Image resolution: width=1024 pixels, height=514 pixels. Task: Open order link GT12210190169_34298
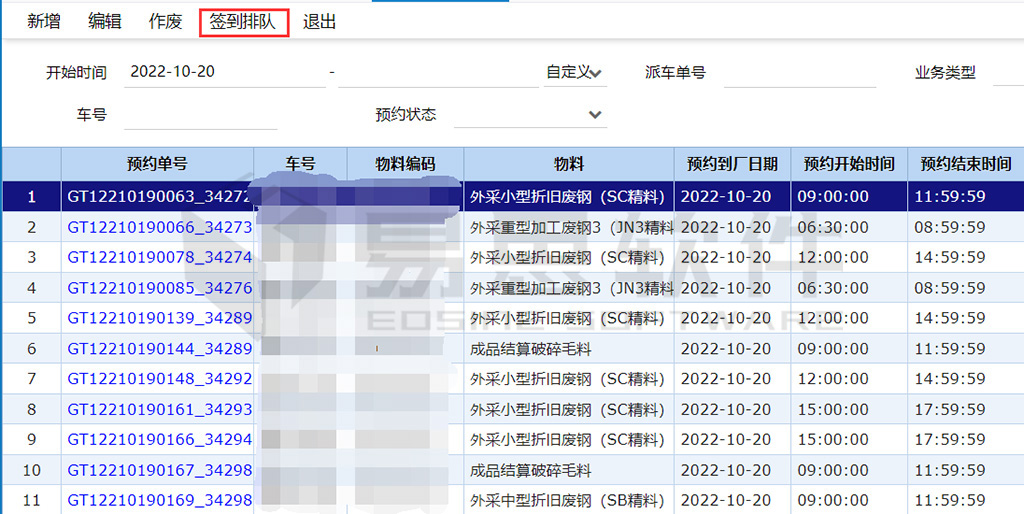pos(159,500)
